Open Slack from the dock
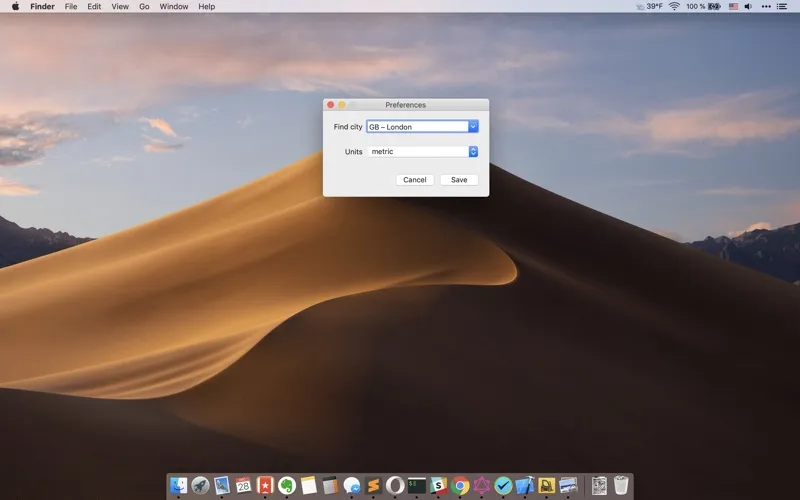This screenshot has height=500, width=800. click(x=438, y=485)
